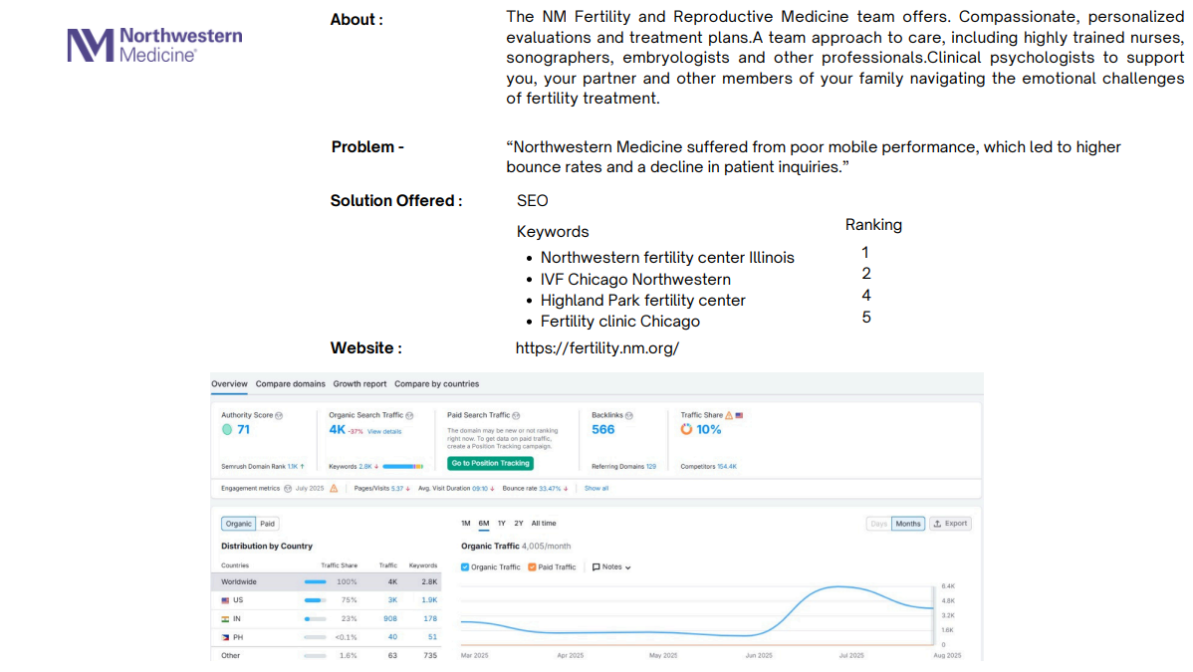The height and width of the screenshot is (672, 1193).
Task: Open the Compare domains tab
Action: pos(290,384)
